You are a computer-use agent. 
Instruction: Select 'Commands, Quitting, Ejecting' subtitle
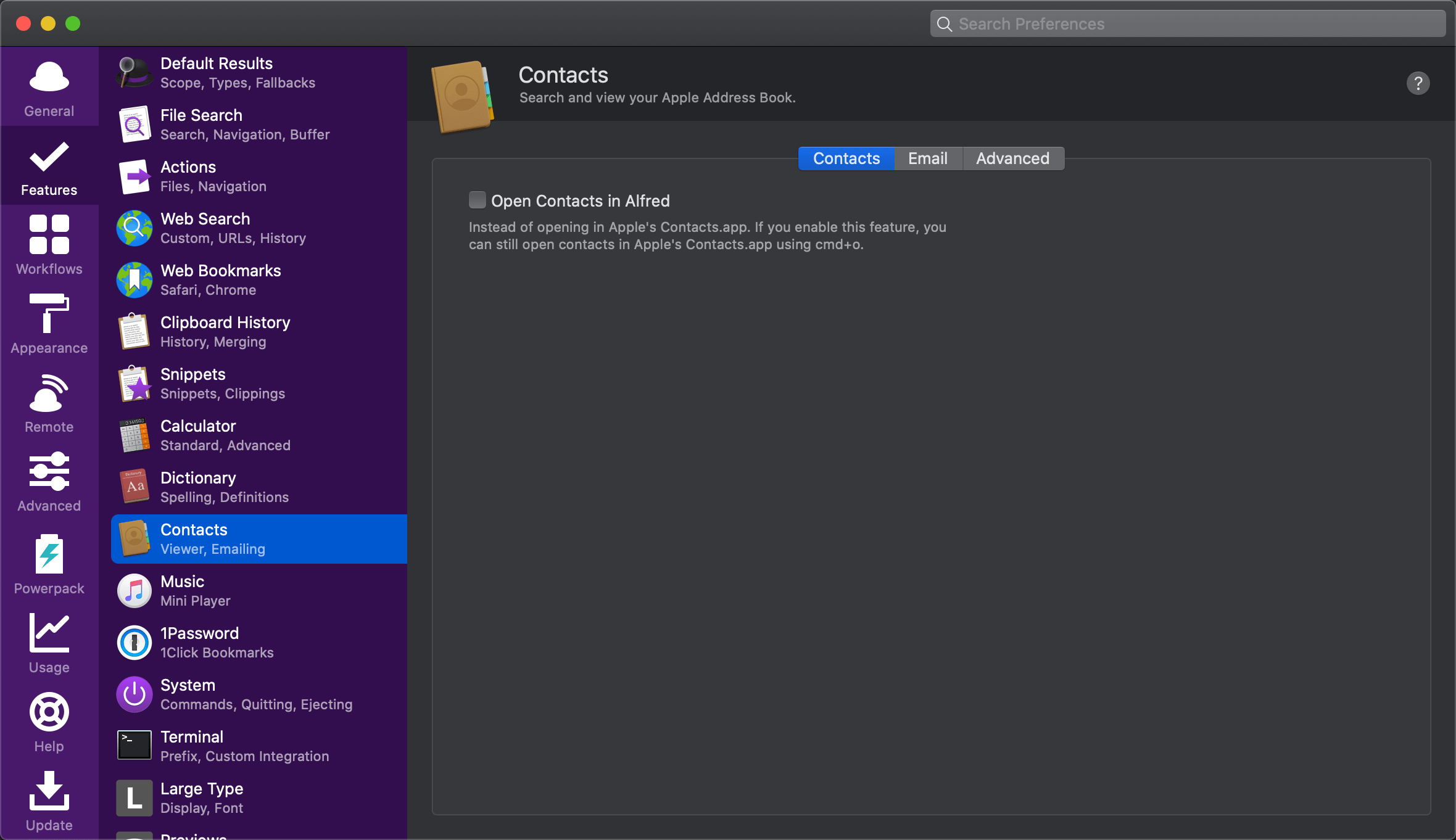[x=257, y=704]
